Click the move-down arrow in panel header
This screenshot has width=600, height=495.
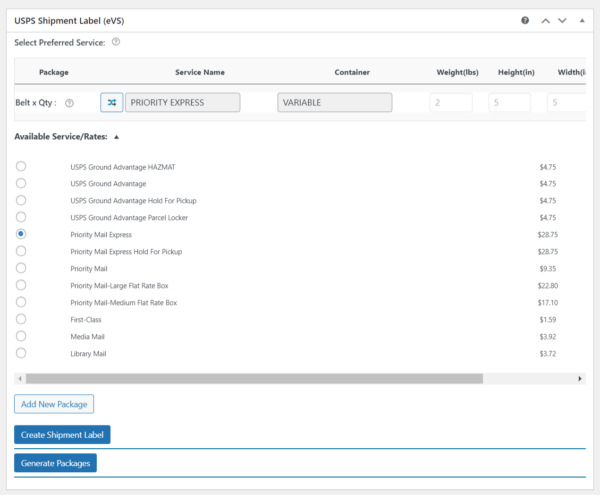coord(562,20)
